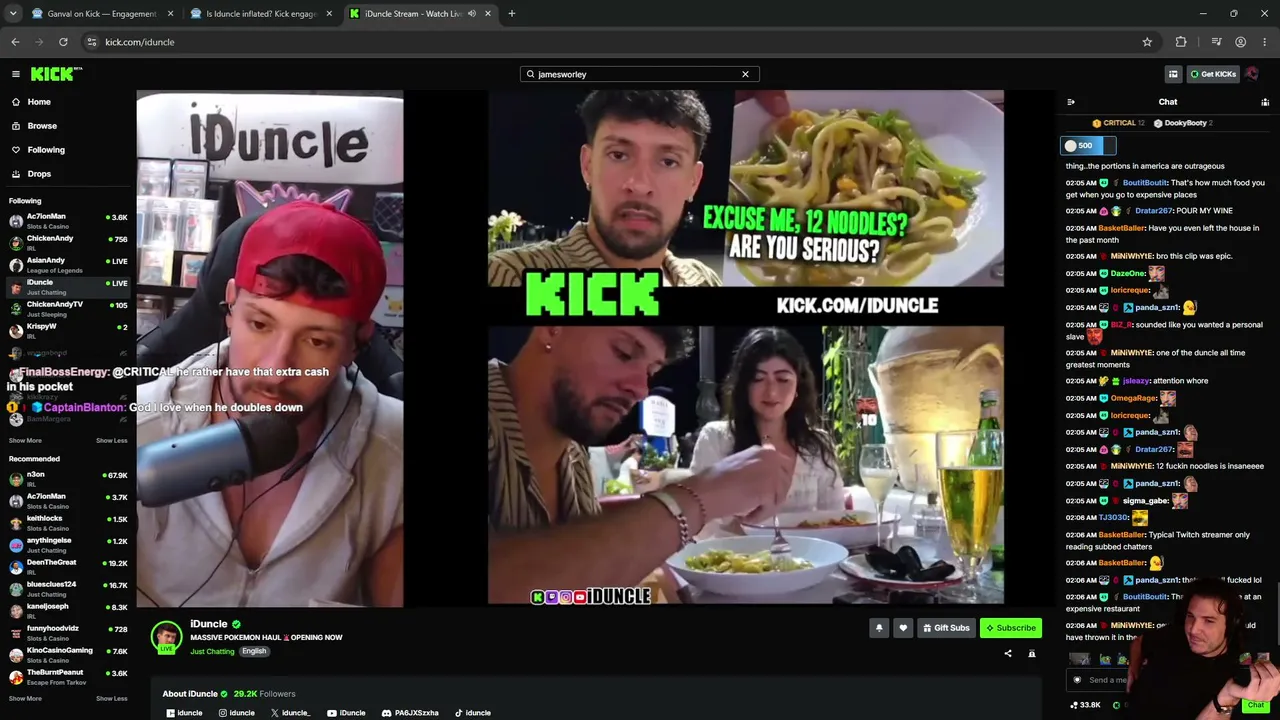Reload the kick.com/iduncle page
The width and height of the screenshot is (1280, 720).
tap(63, 42)
